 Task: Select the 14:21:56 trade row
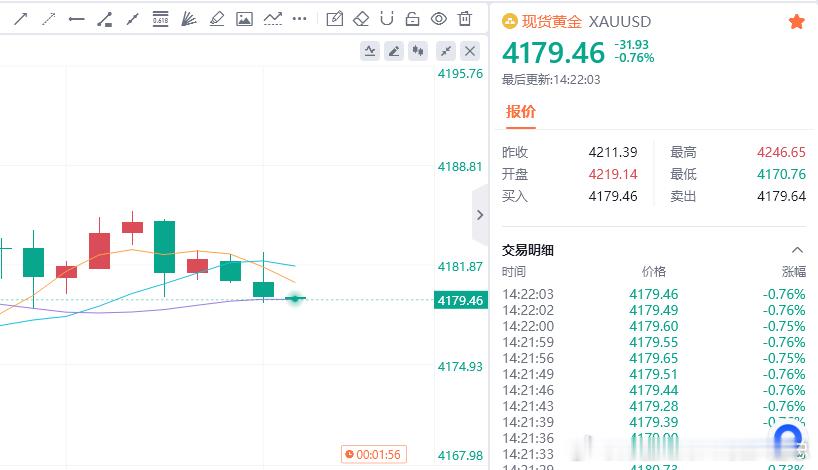click(654, 358)
